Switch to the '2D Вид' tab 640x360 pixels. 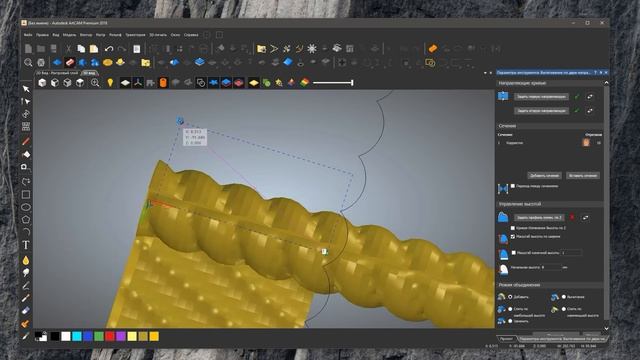click(57, 73)
